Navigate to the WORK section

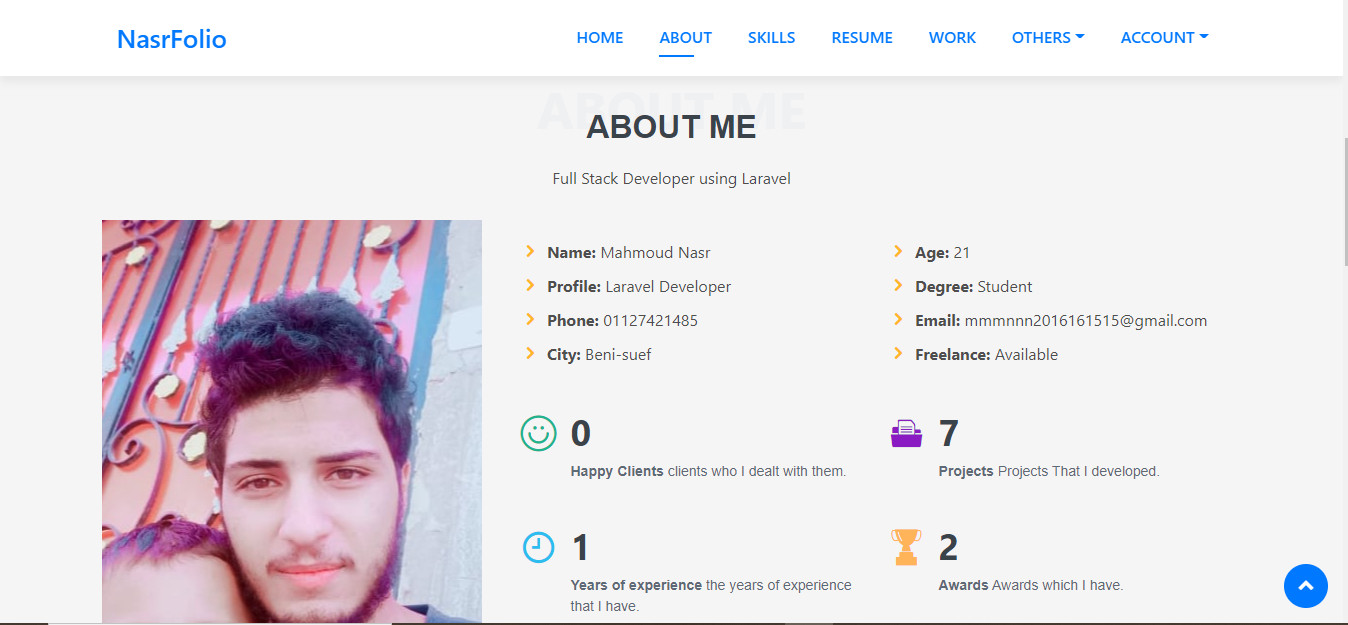click(x=952, y=38)
